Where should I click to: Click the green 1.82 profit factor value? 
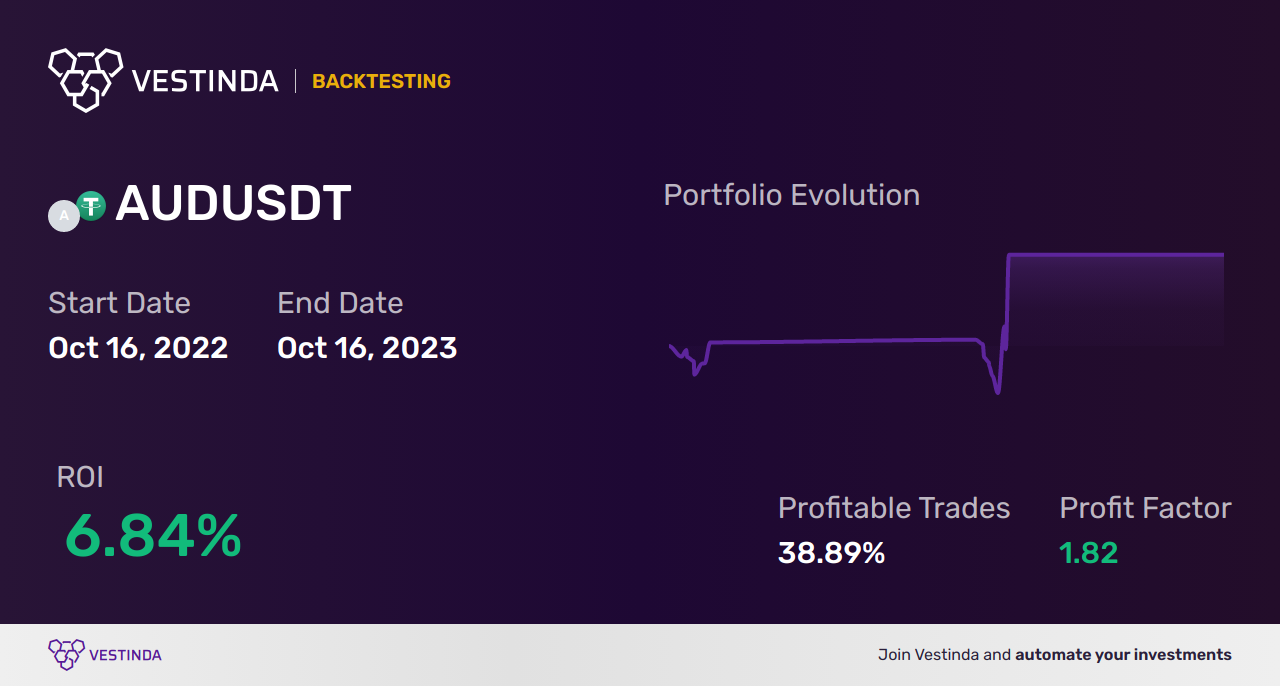1089,553
